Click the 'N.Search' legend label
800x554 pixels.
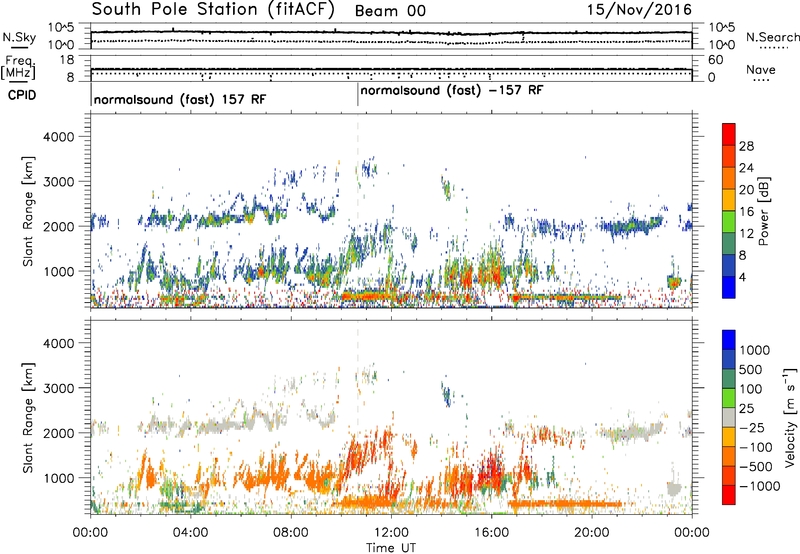pyautogui.click(x=772, y=37)
